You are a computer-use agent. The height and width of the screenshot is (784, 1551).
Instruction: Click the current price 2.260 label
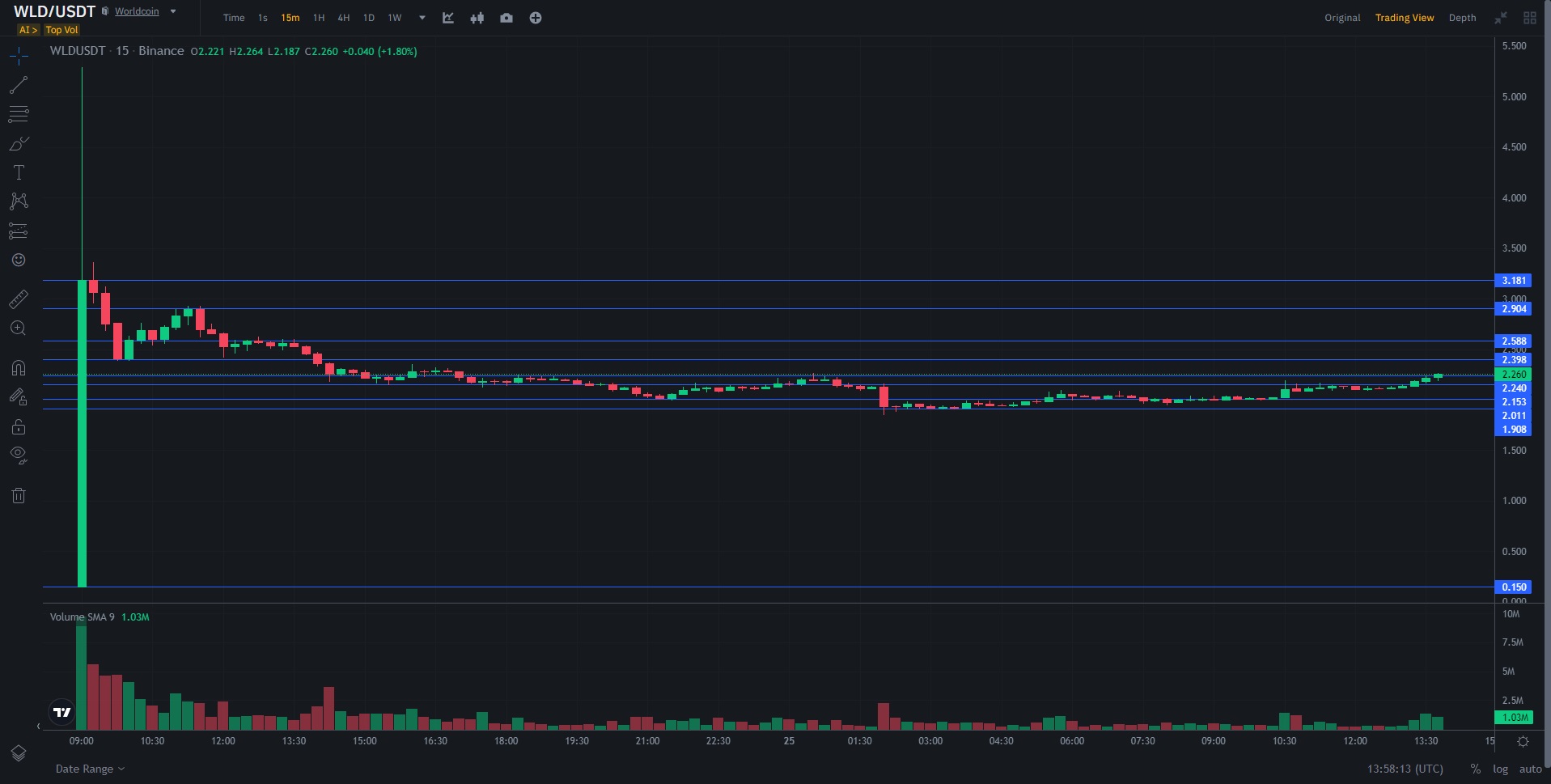pos(1513,375)
